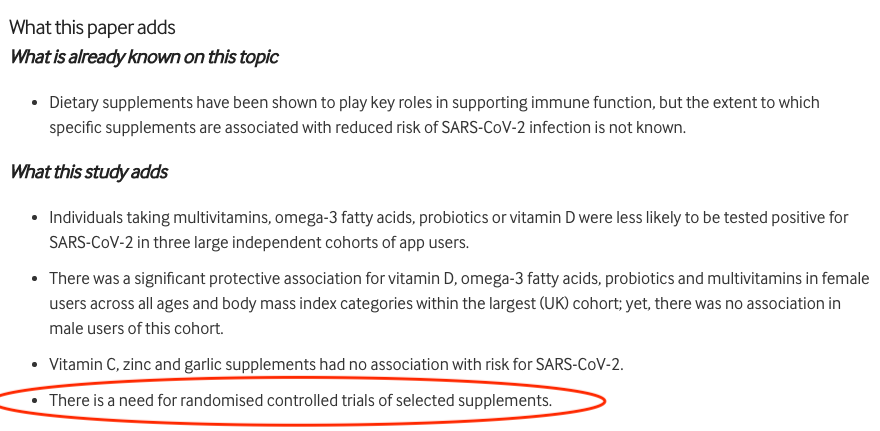This screenshot has width=880, height=431.
Task: Click the line 'SARS-CoV-2 in three large independent cohorts'
Action: [259, 242]
